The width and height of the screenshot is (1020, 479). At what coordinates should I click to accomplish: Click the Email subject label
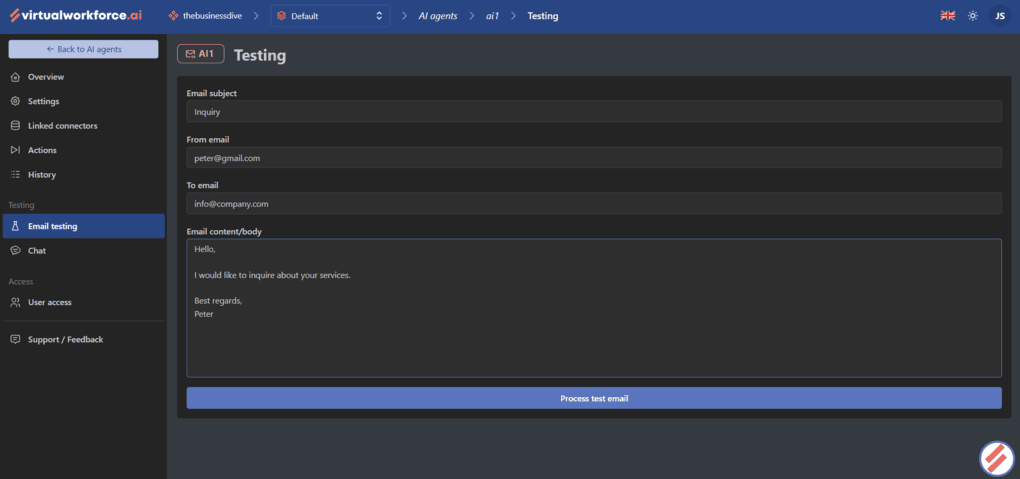211,93
